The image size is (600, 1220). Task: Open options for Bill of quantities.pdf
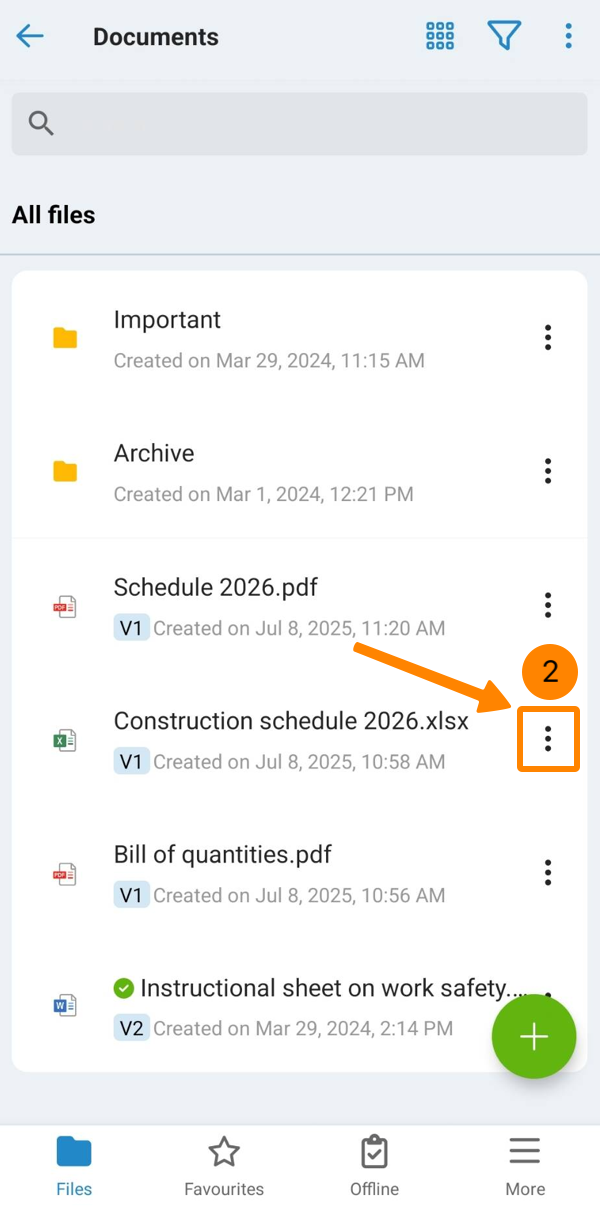(548, 872)
